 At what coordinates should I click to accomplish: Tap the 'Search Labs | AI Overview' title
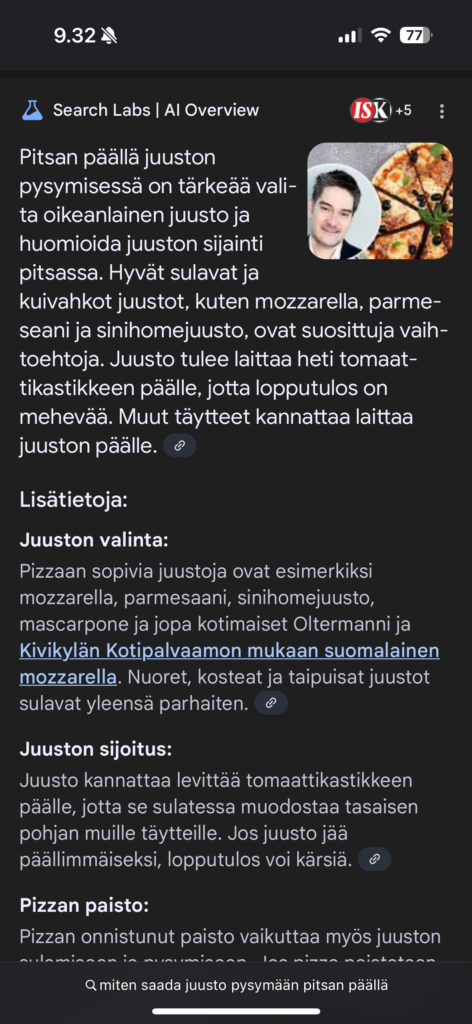pos(156,110)
